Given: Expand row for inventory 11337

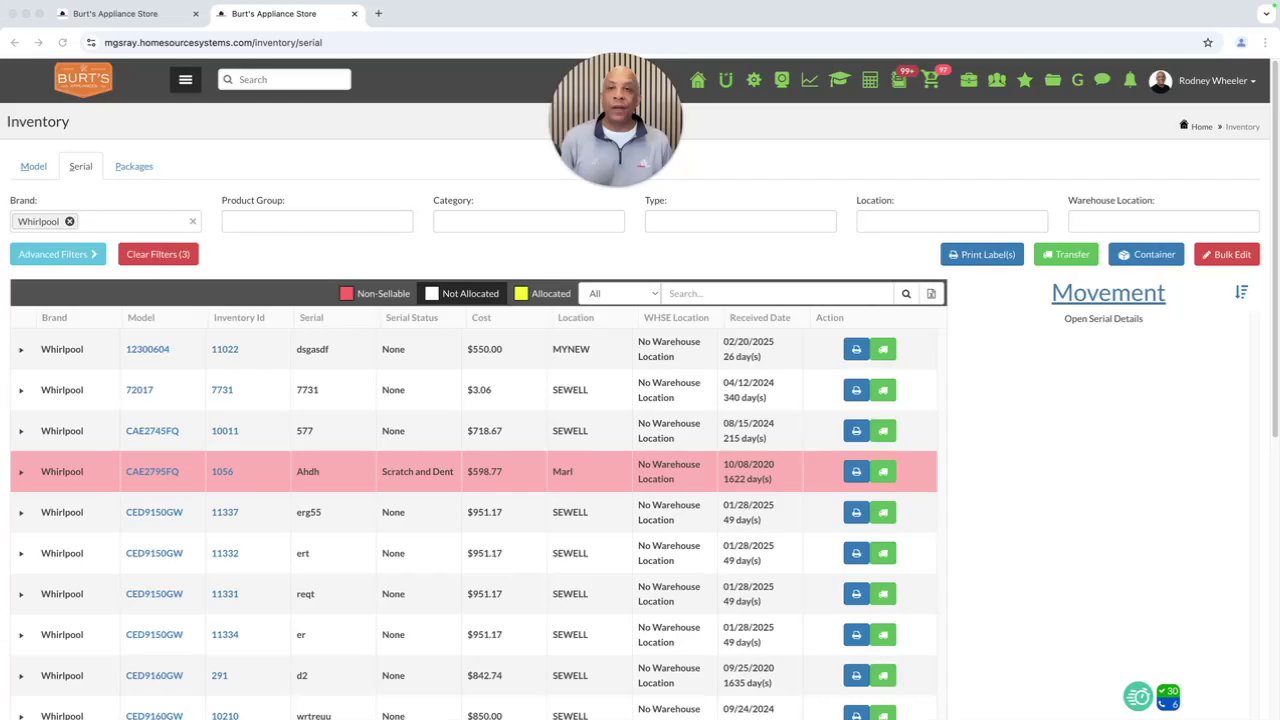Looking at the screenshot, I should (x=21, y=513).
